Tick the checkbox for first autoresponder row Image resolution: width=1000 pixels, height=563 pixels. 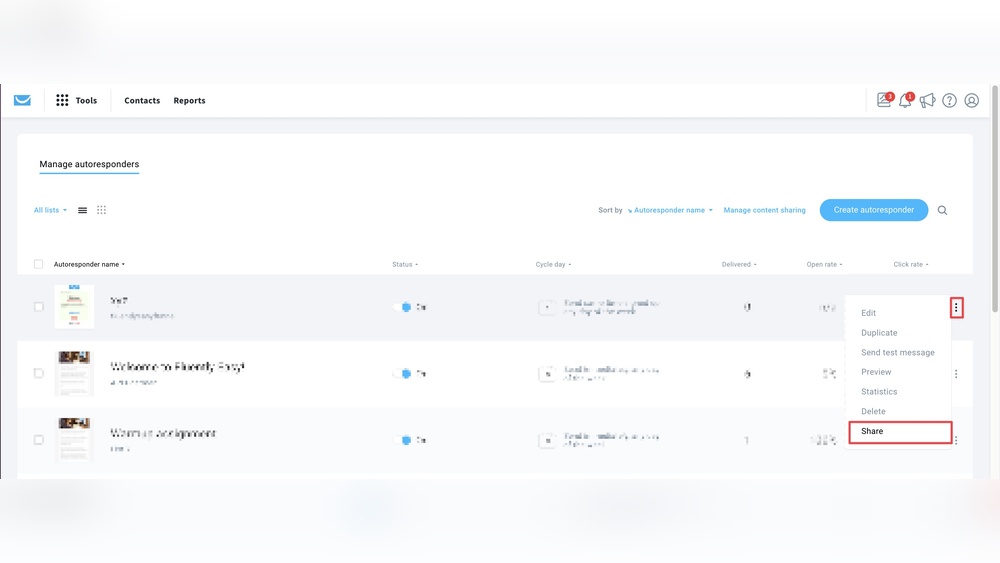coord(39,307)
